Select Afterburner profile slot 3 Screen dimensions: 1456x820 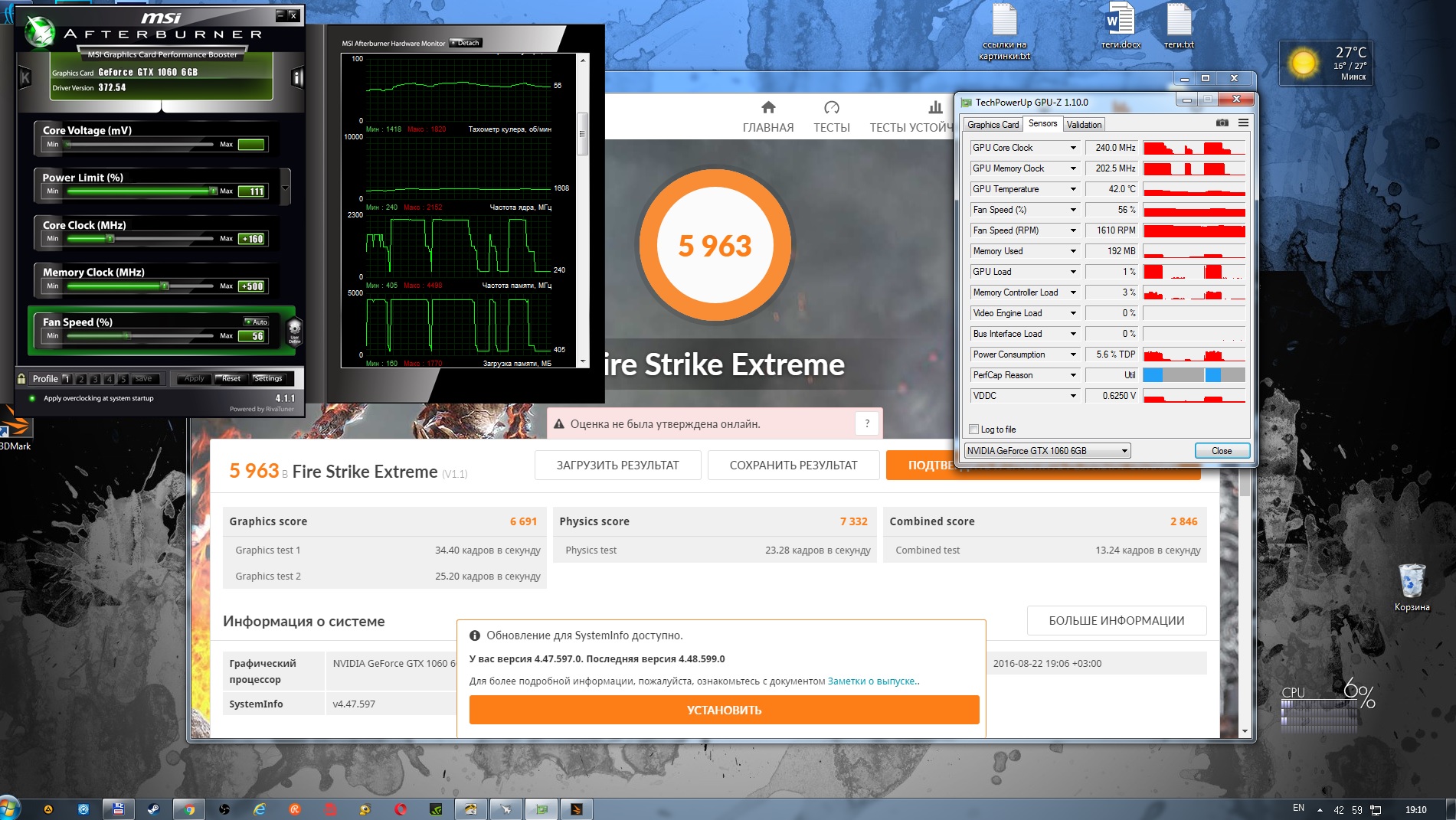point(95,378)
